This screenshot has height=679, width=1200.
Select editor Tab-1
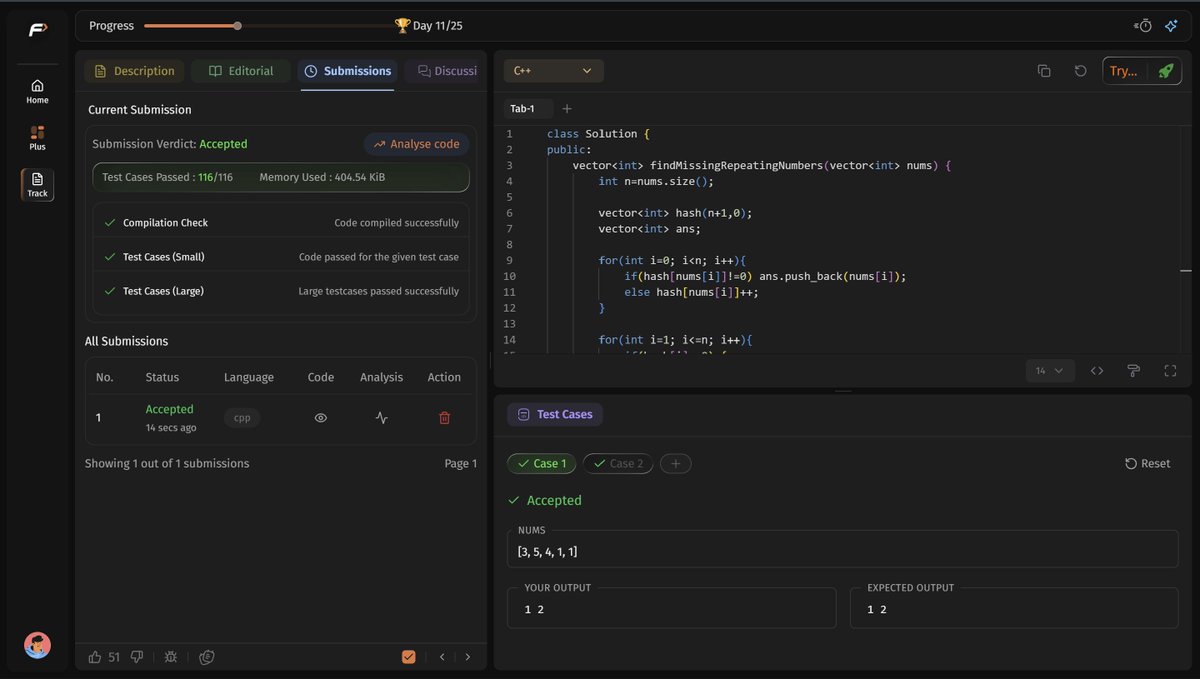pos(524,109)
